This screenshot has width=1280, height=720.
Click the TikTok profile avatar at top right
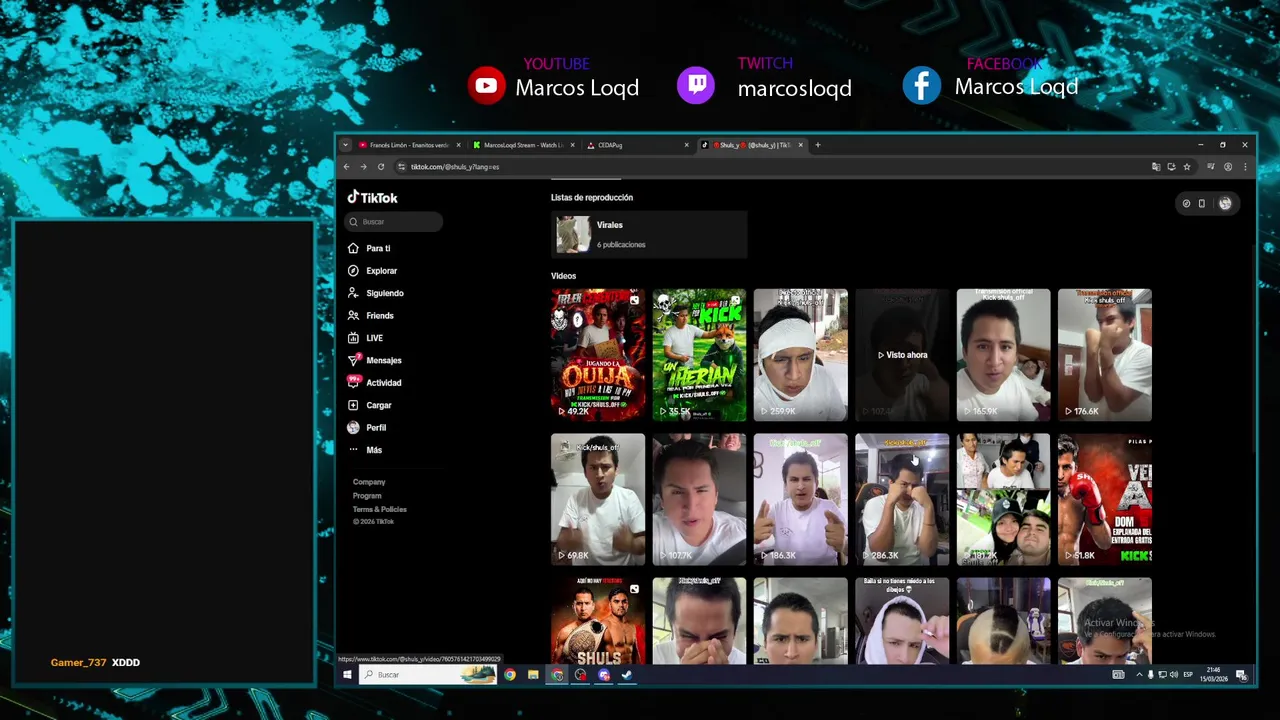point(1225,203)
